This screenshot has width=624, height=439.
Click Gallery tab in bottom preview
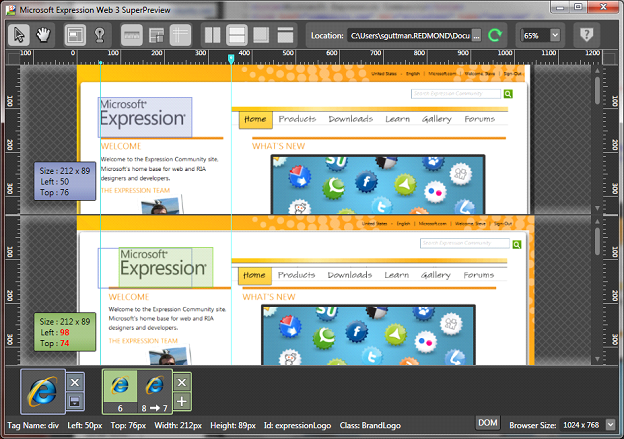[436, 275]
